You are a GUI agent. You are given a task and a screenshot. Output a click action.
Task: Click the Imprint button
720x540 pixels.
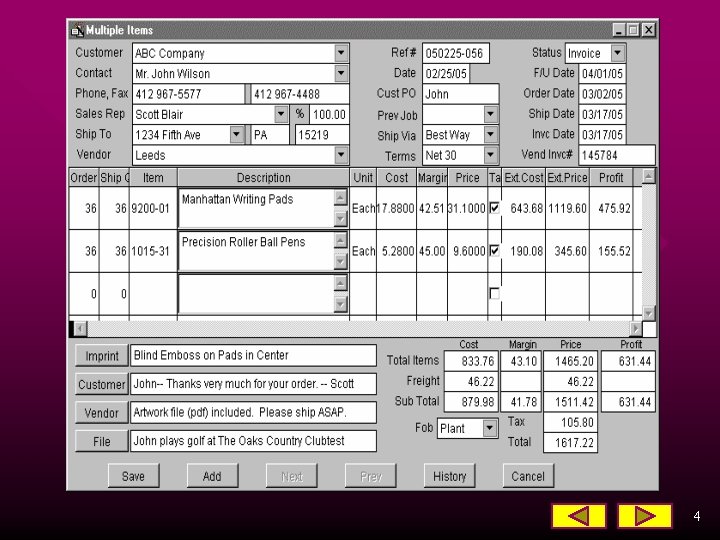[101, 356]
